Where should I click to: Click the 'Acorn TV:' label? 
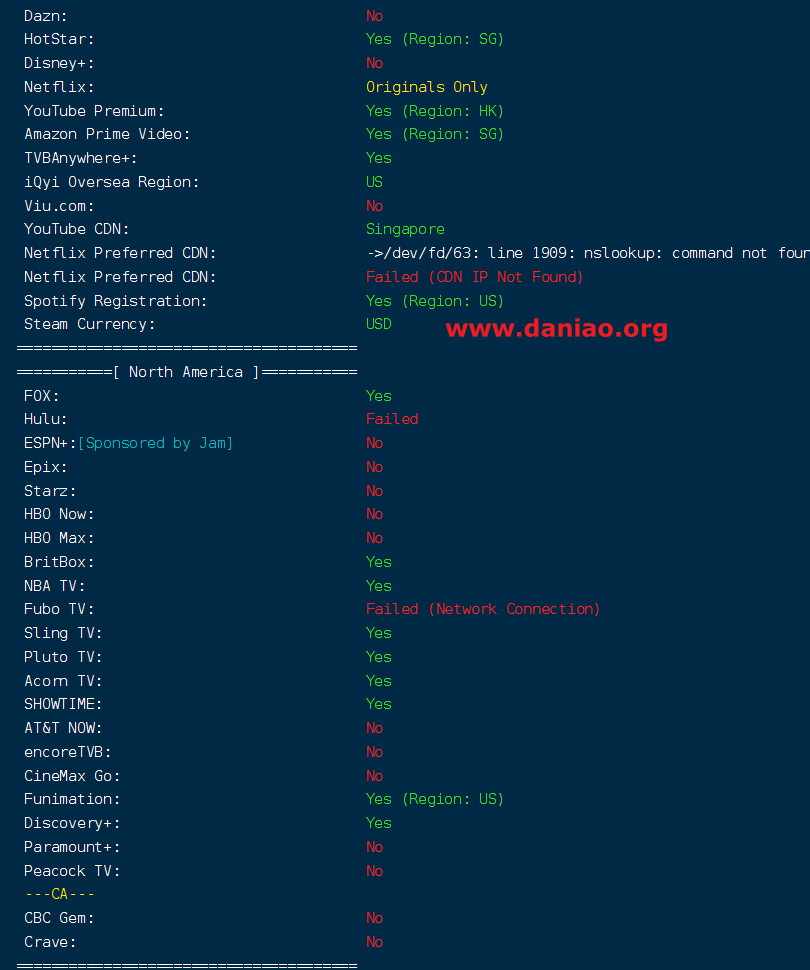click(x=63, y=681)
